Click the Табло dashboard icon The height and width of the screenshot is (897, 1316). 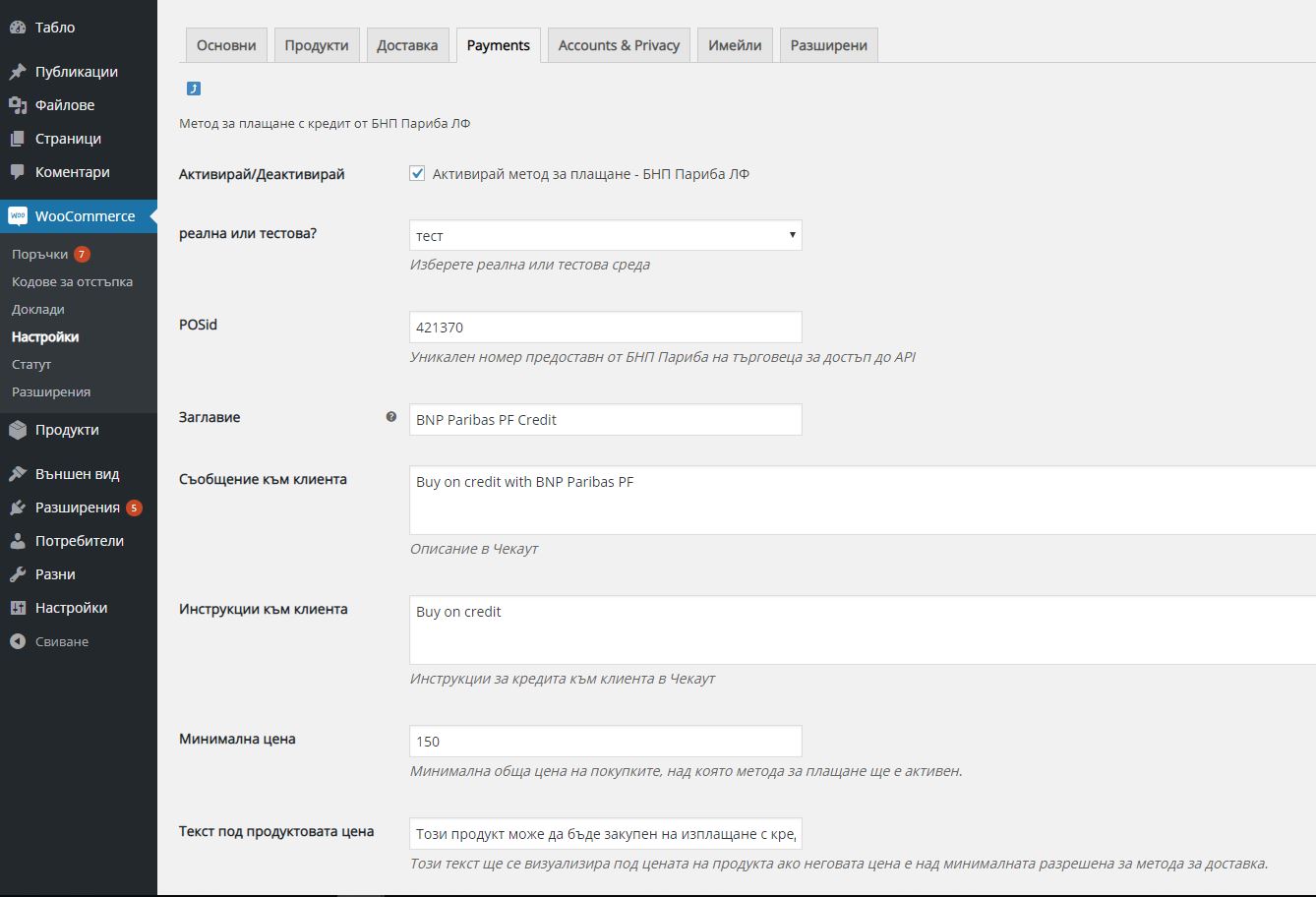[x=18, y=28]
